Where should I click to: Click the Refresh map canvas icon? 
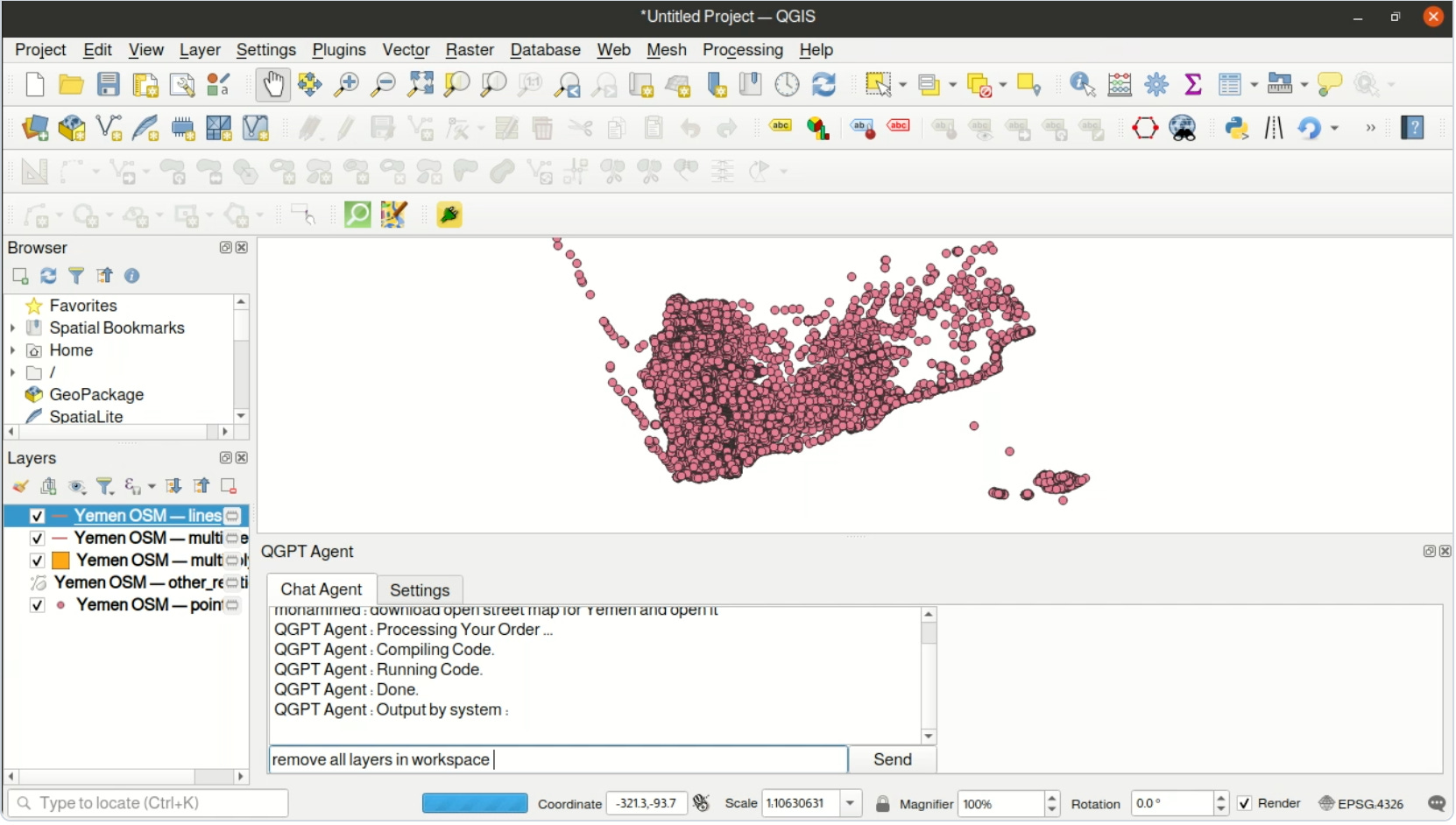[x=823, y=85]
